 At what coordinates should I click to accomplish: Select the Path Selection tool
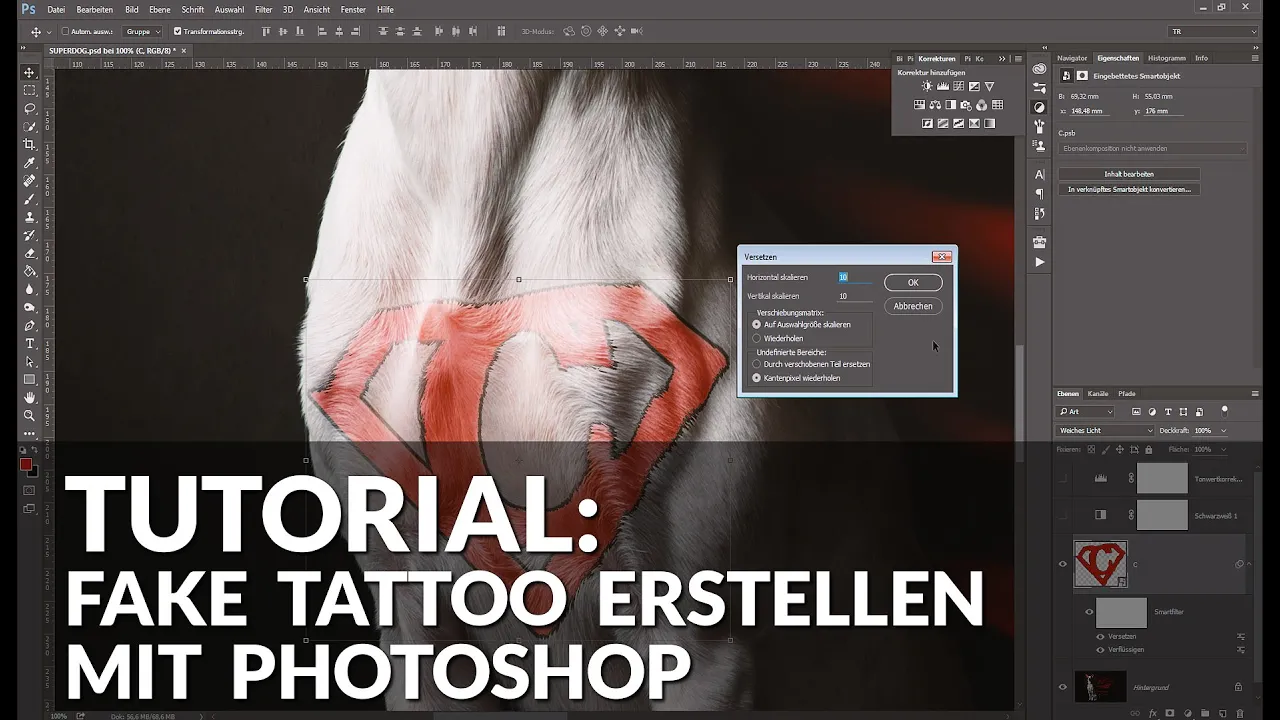click(29, 361)
